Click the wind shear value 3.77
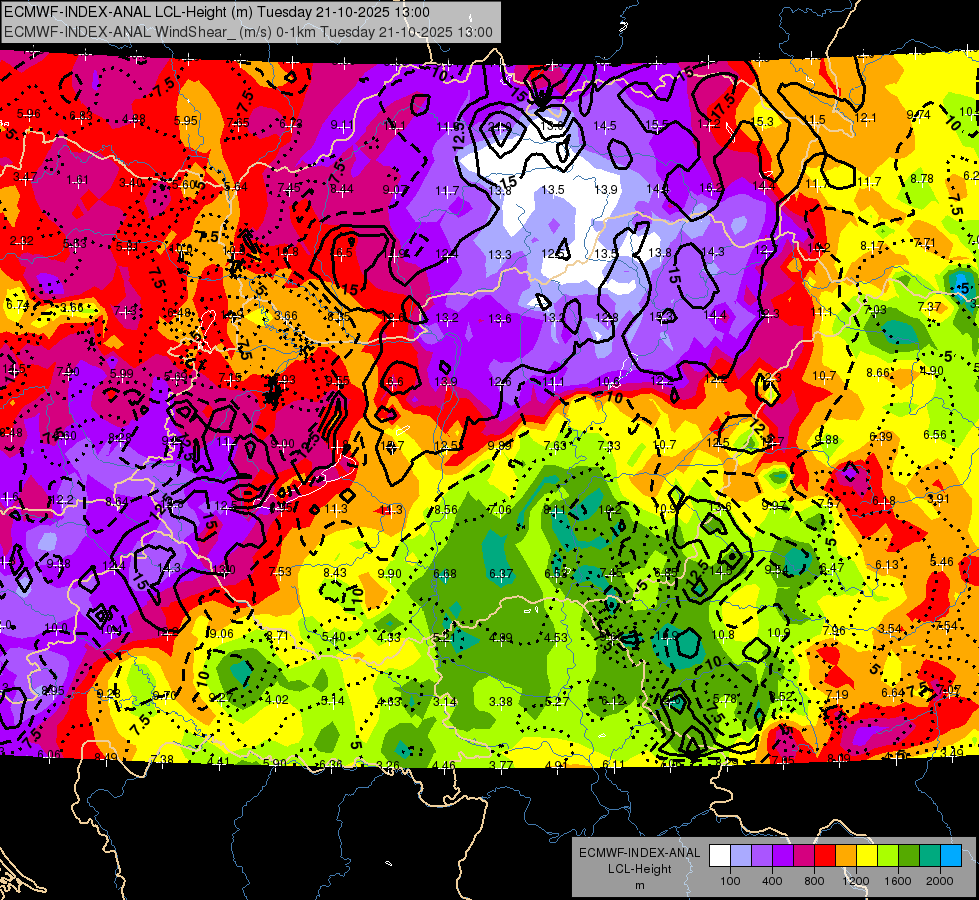979x900 pixels. [x=501, y=765]
